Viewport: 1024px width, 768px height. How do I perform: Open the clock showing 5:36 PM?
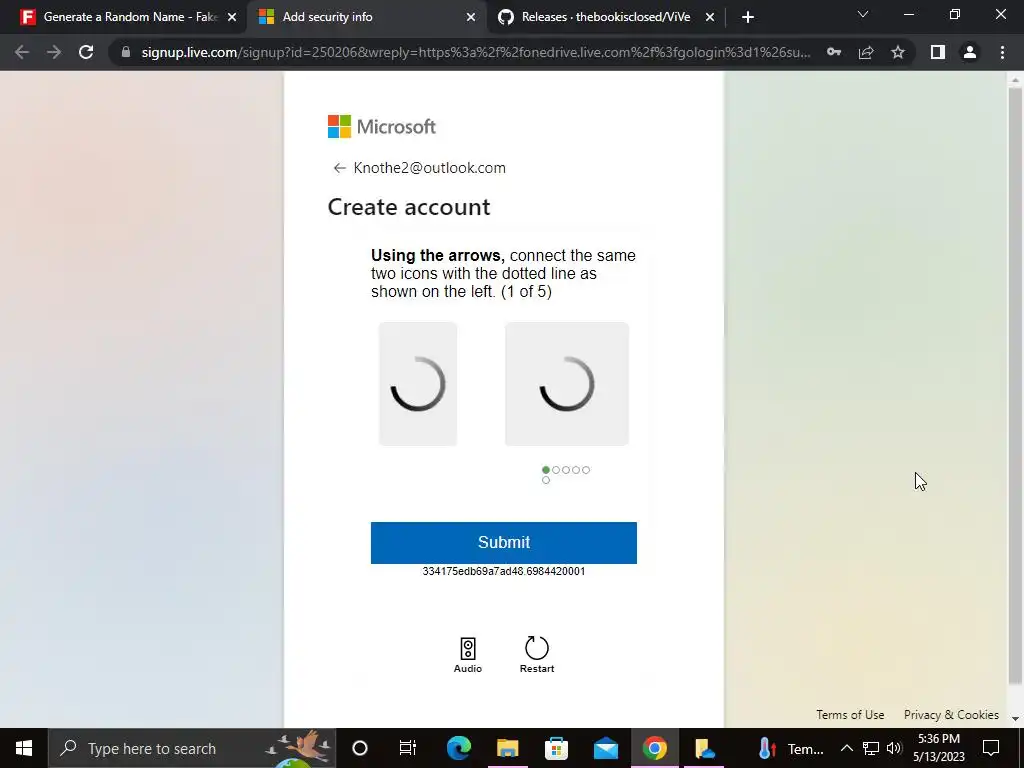tap(938, 748)
